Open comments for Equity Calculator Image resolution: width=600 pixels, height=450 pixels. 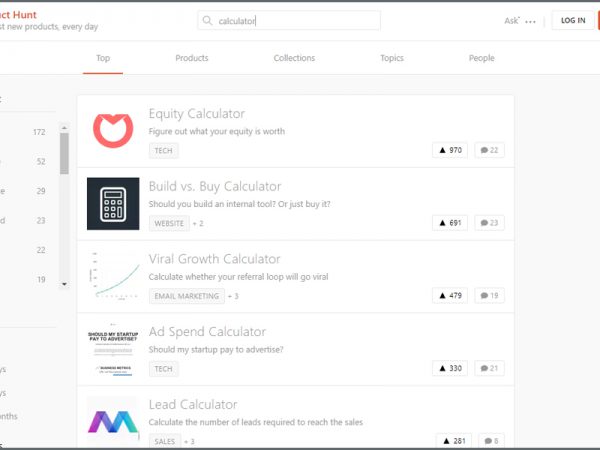pos(489,150)
